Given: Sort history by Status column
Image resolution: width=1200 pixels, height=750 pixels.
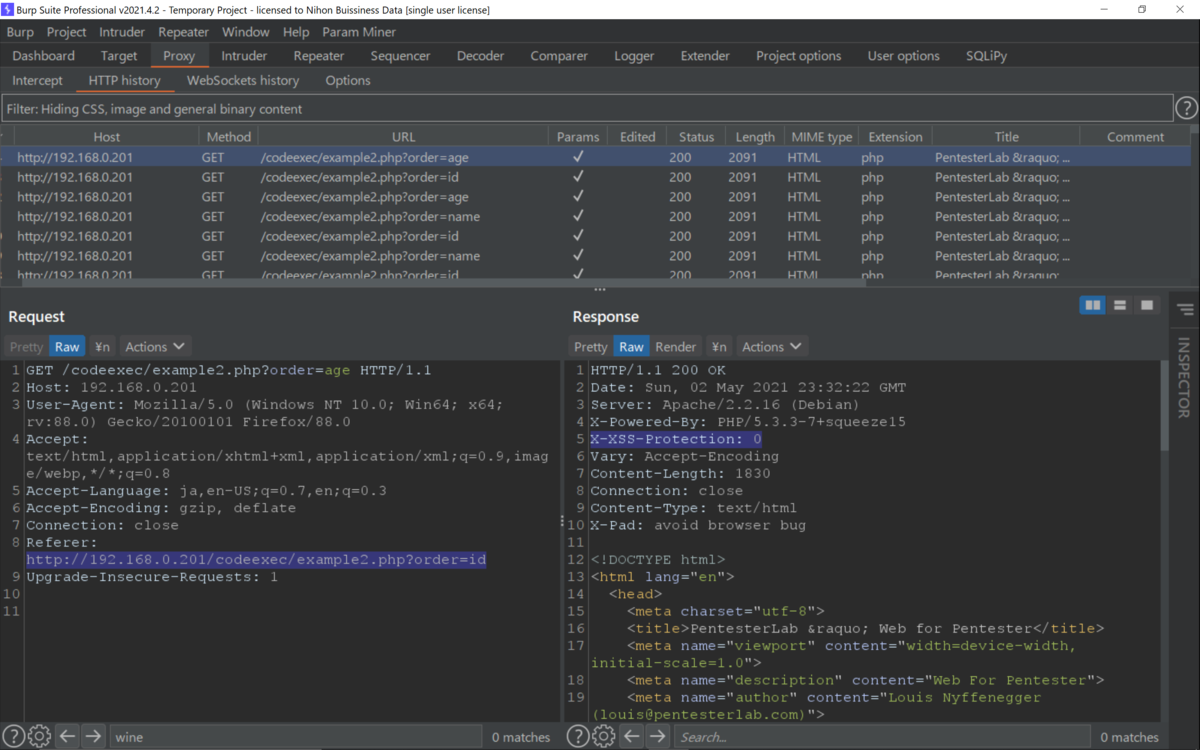Looking at the screenshot, I should coord(696,137).
